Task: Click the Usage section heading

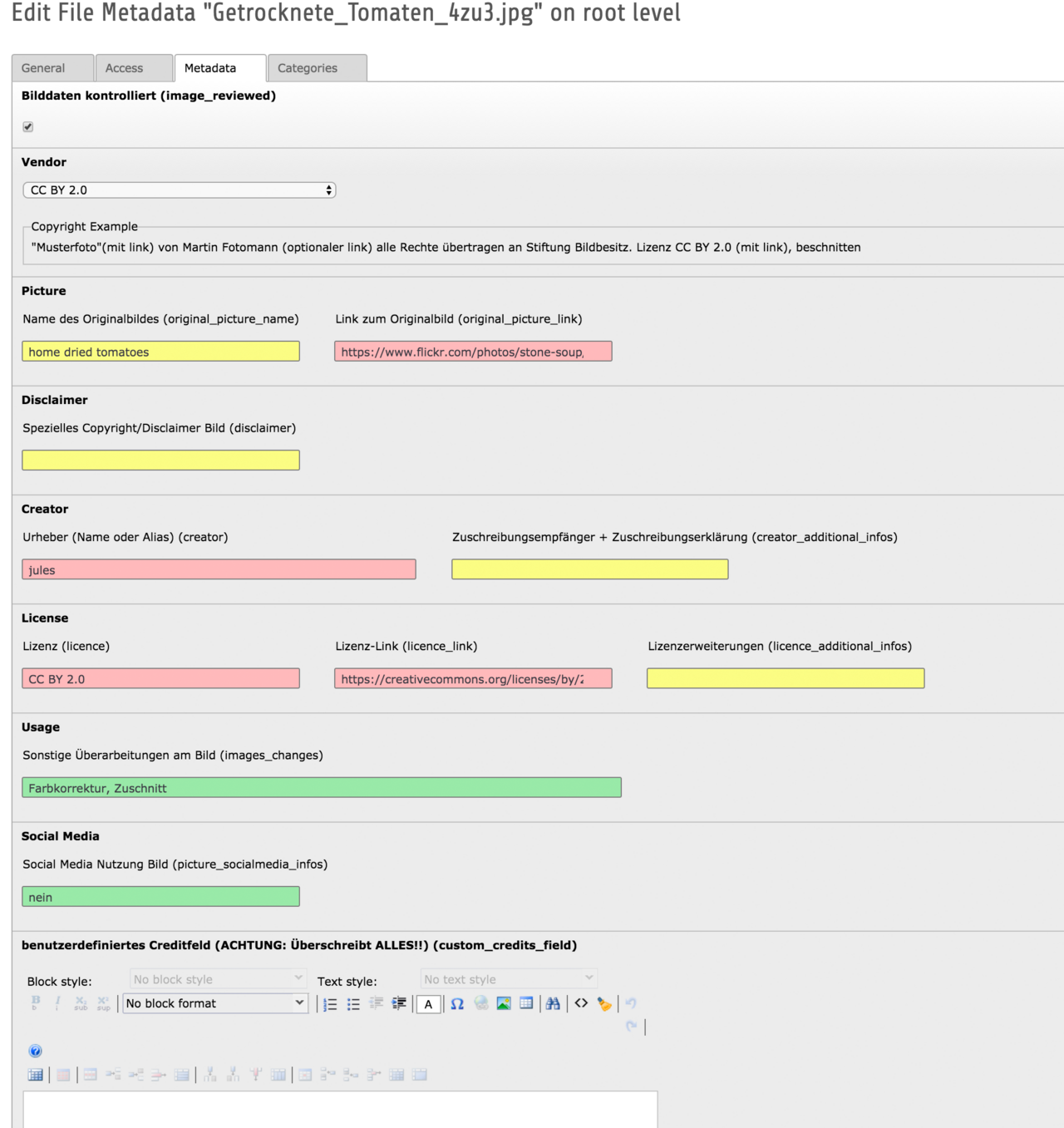Action: 41,727
